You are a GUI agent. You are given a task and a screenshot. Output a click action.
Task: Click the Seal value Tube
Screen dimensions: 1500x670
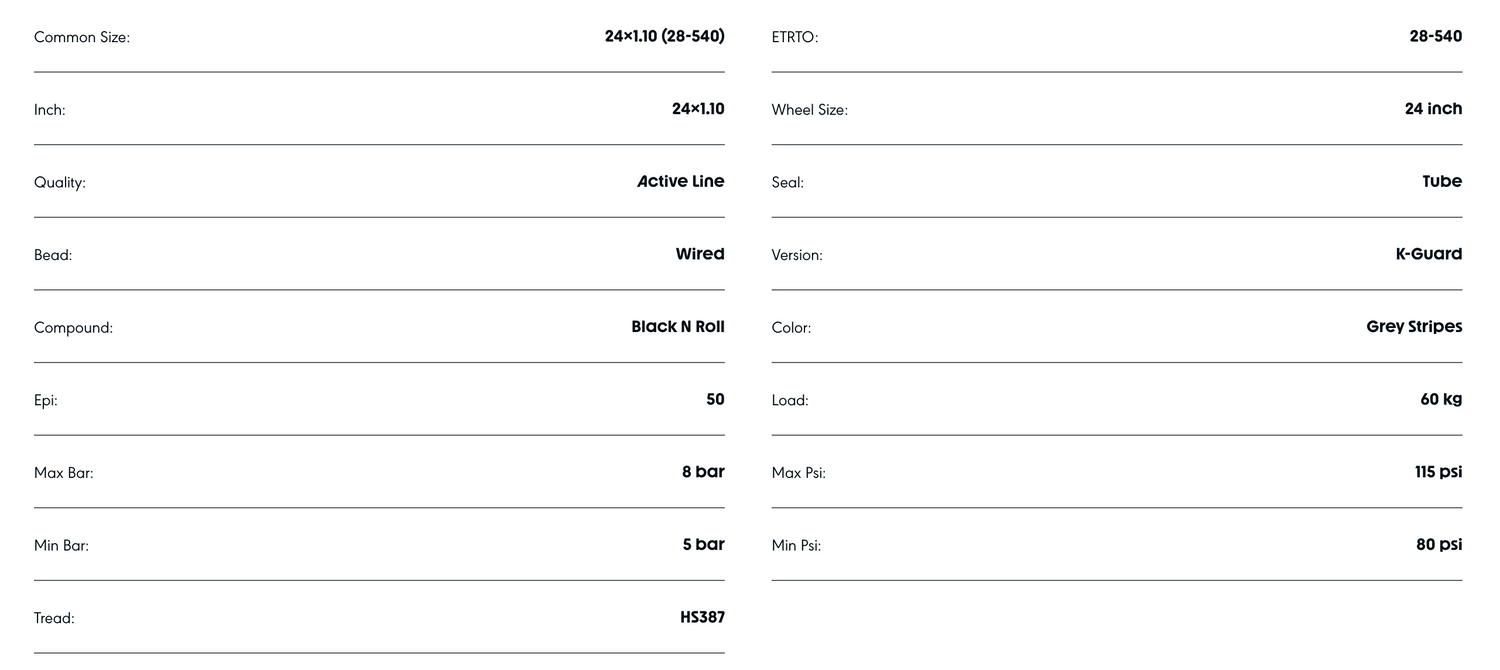click(1442, 181)
